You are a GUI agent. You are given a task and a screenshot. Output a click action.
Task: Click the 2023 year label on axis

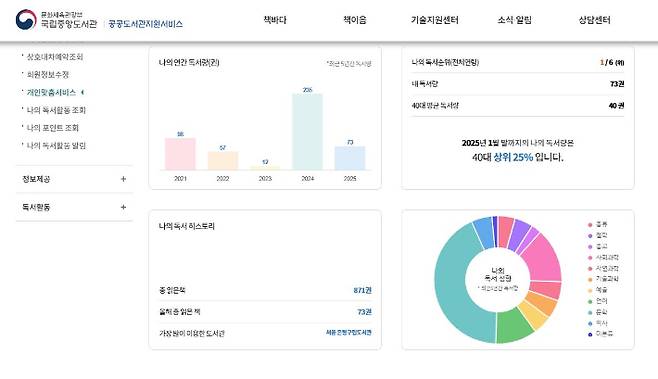(x=265, y=178)
